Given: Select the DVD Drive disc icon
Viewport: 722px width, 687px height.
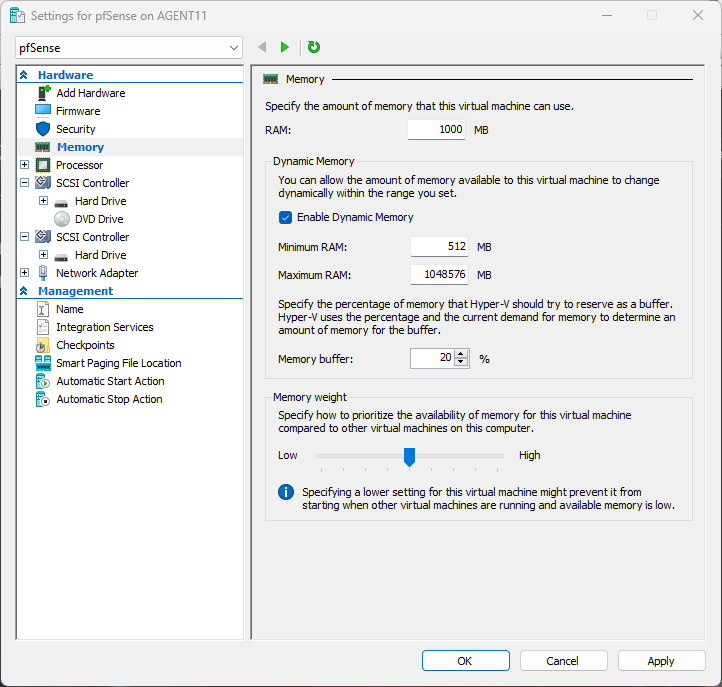Looking at the screenshot, I should point(62,219).
